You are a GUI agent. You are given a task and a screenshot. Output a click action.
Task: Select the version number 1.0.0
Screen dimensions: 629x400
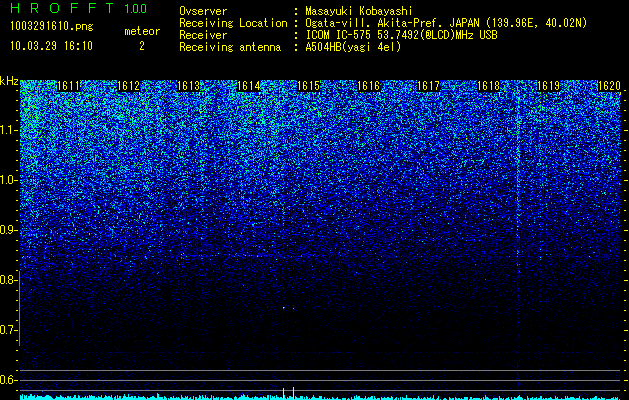pos(136,9)
